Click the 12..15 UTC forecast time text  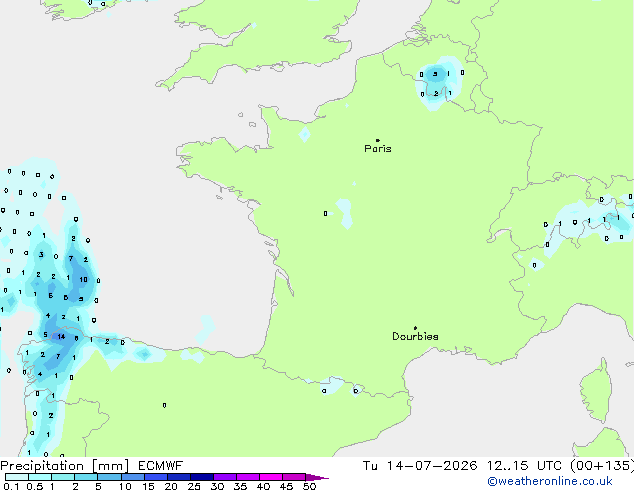pyautogui.click(x=524, y=466)
